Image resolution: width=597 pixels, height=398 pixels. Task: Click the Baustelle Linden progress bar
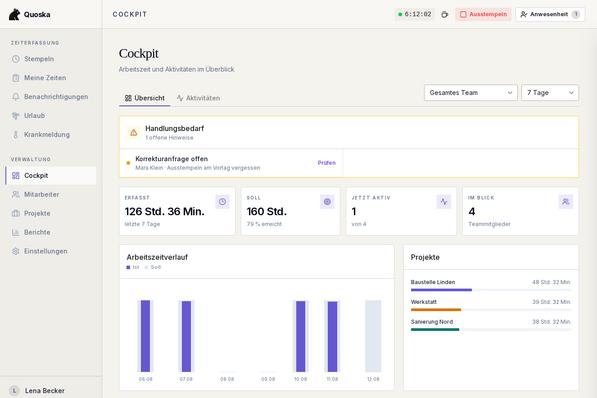coord(491,290)
